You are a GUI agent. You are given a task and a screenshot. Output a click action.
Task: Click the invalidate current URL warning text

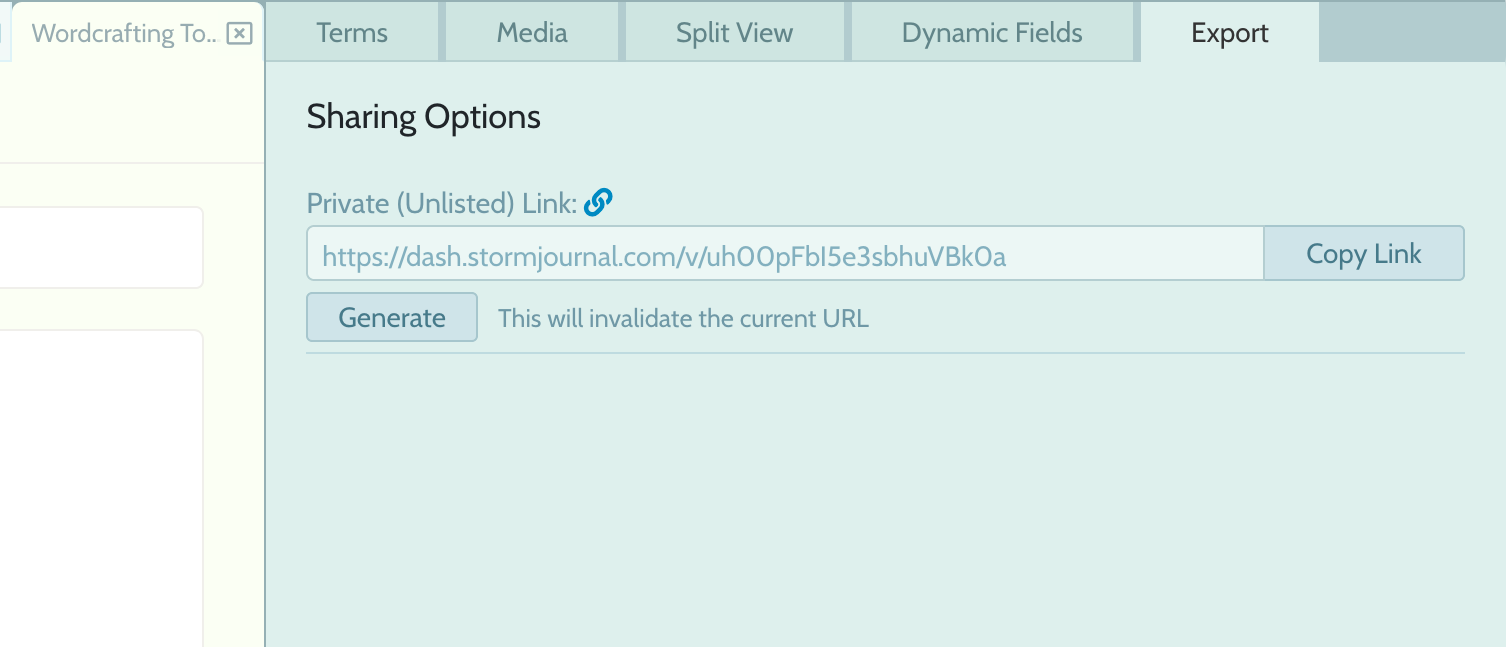684,319
